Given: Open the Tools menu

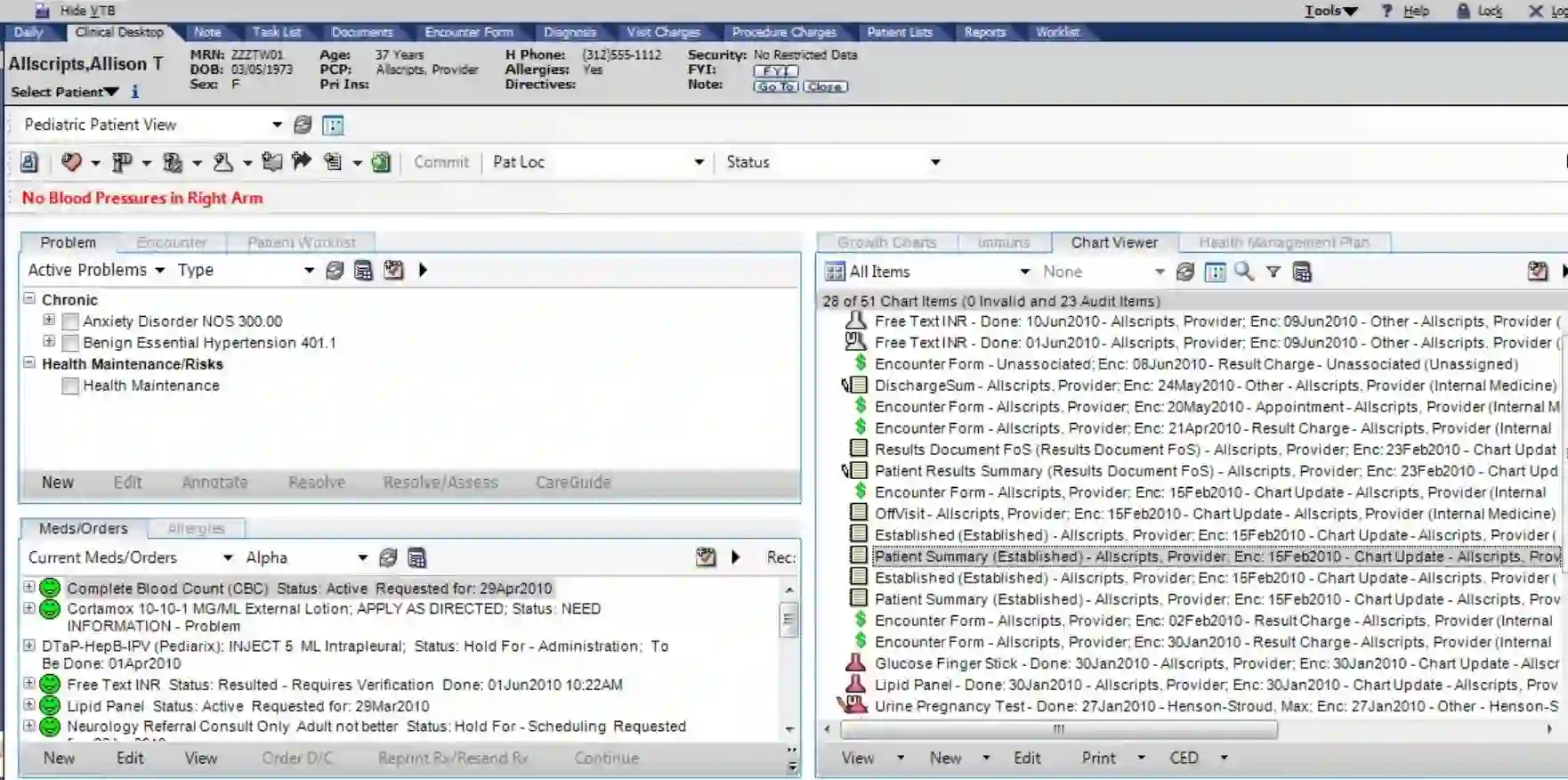Looking at the screenshot, I should (1330, 11).
